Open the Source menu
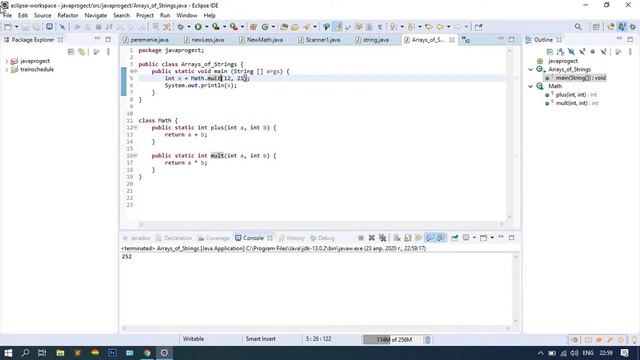This screenshot has width=640, height=360. click(42, 16)
